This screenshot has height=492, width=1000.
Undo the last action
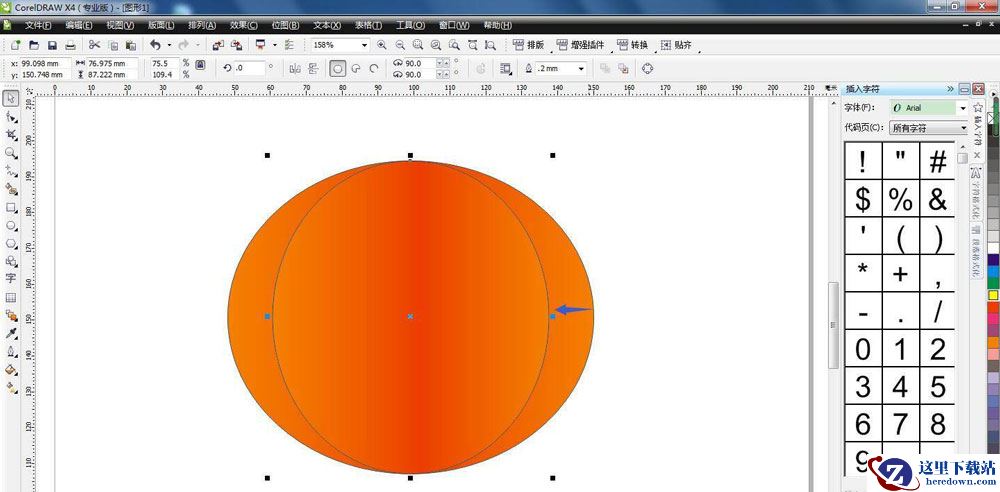(x=155, y=45)
